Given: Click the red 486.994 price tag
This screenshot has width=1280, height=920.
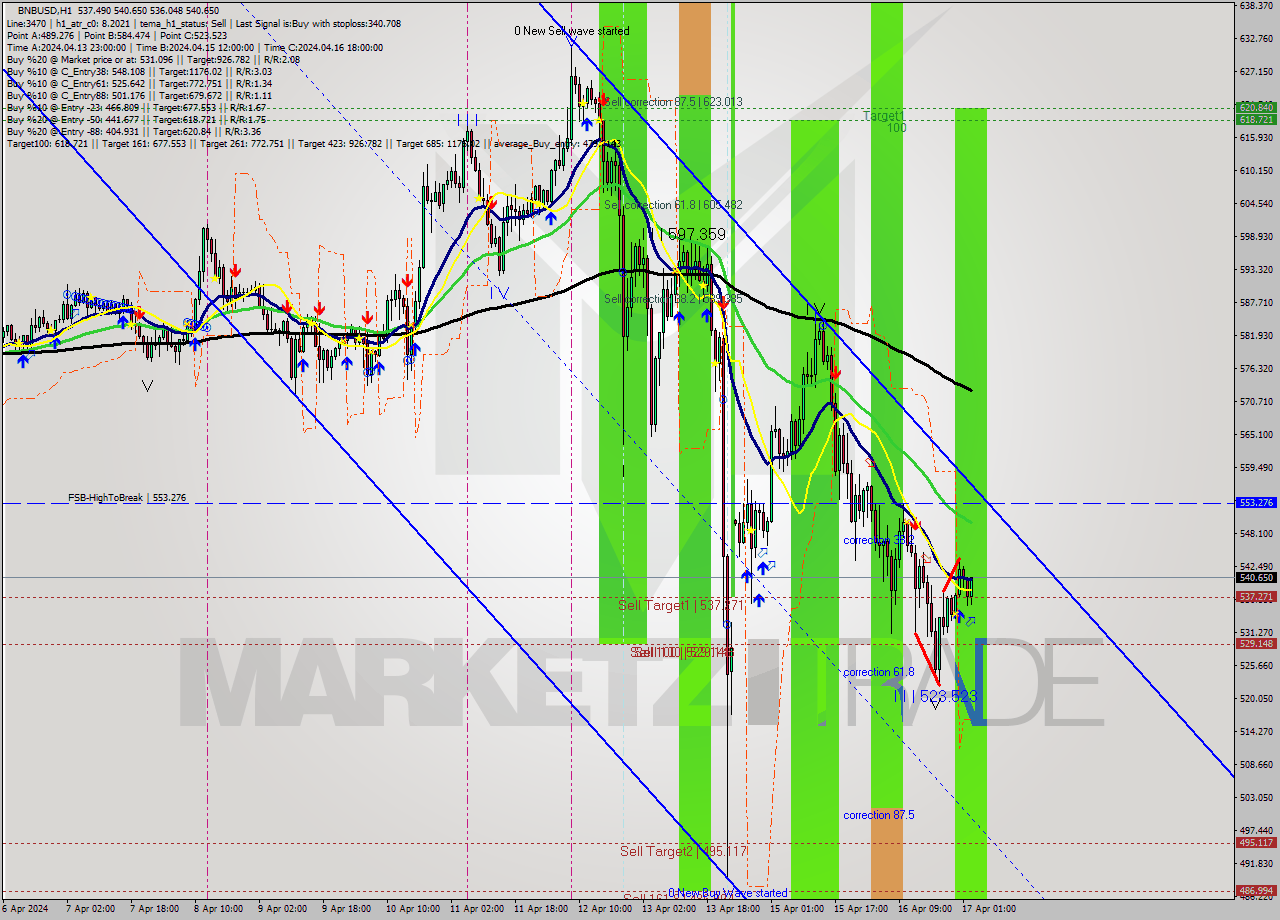Looking at the screenshot, I should click(1256, 890).
